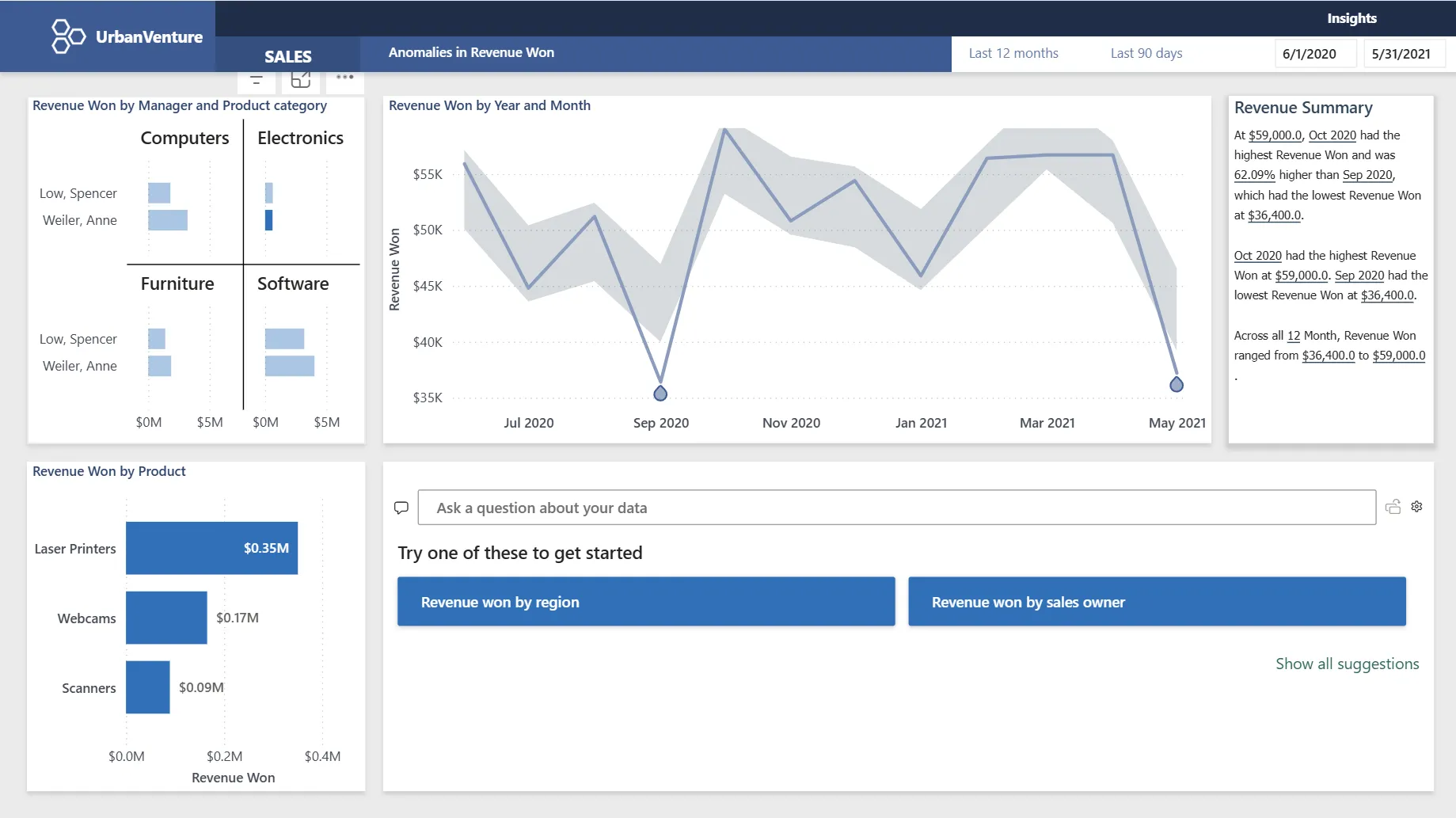Click the Nov 2020 axis label
The width and height of the screenshot is (1456, 818).
point(791,423)
